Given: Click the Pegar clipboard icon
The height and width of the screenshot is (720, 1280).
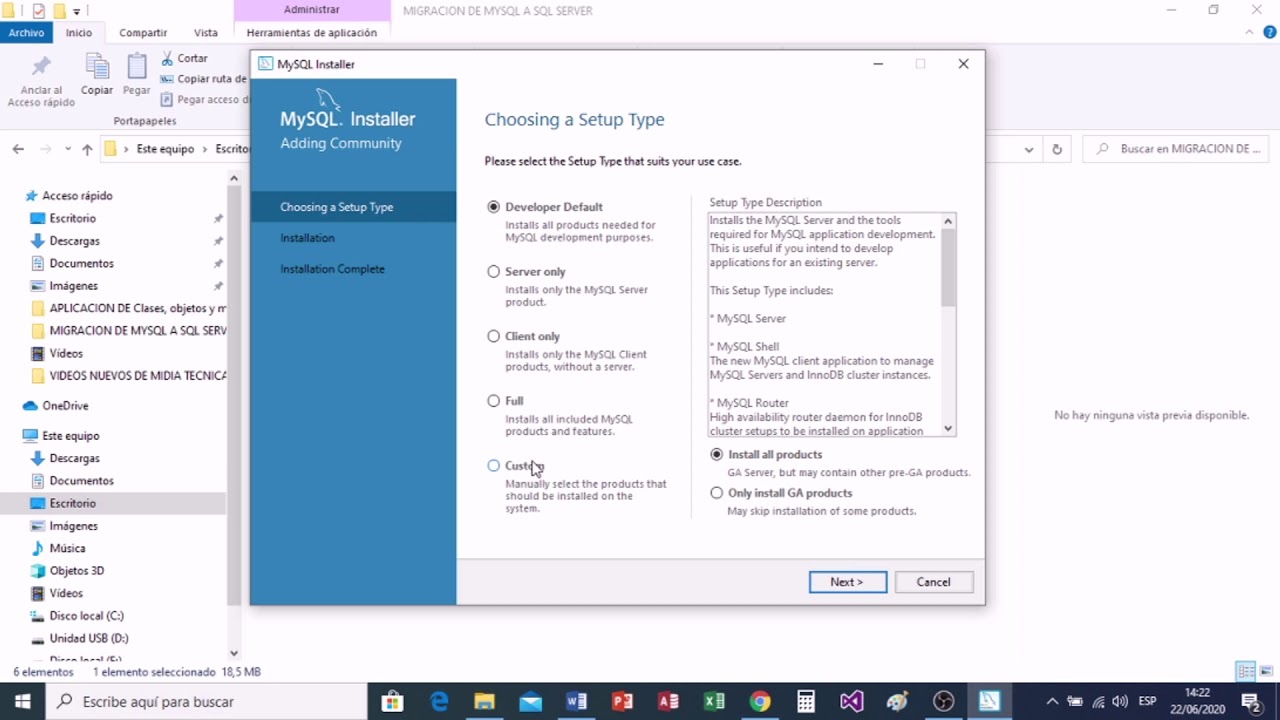Looking at the screenshot, I should point(137,68).
